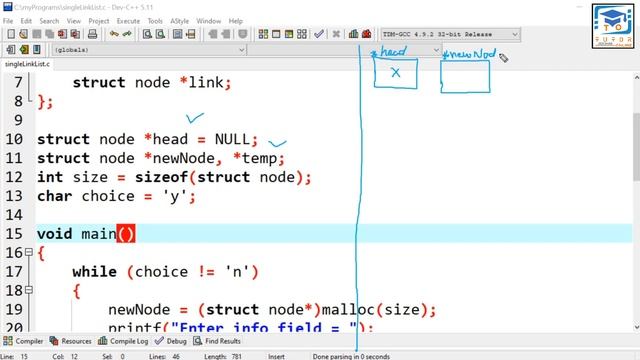Open the AStyle menu
The image size is (640, 360).
180,21
